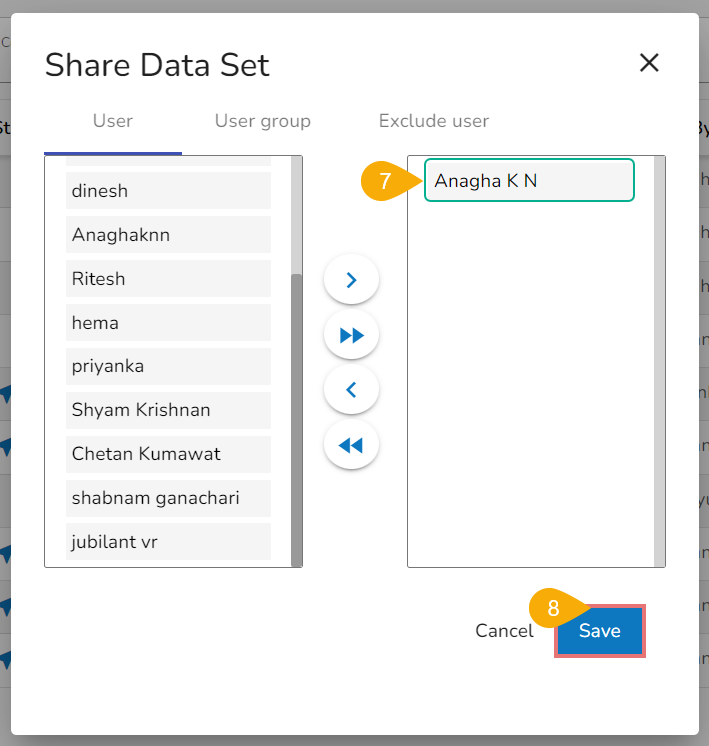Viewport: 709px width, 746px height.
Task: Select shabnam ganachari in the list
Action: [168, 498]
